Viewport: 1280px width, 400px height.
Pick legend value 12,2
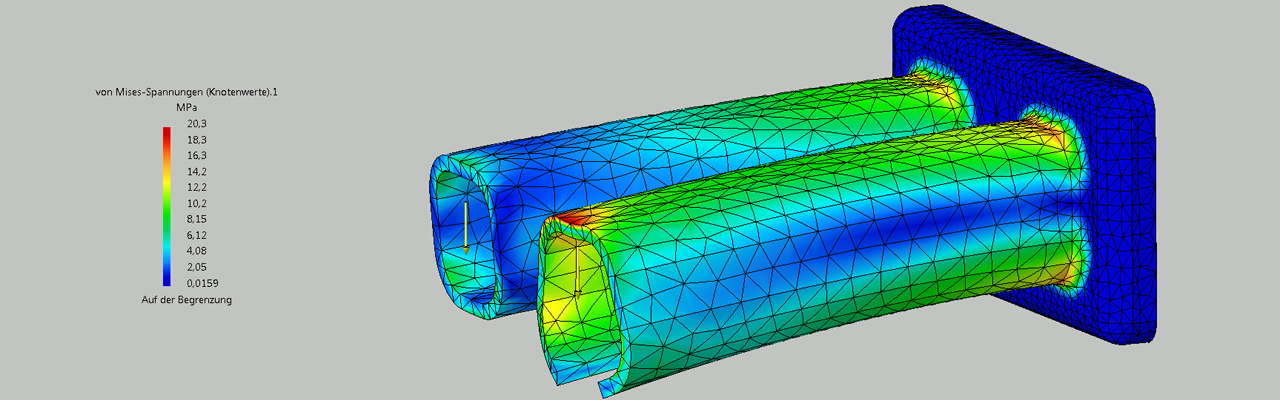pyautogui.click(x=196, y=187)
